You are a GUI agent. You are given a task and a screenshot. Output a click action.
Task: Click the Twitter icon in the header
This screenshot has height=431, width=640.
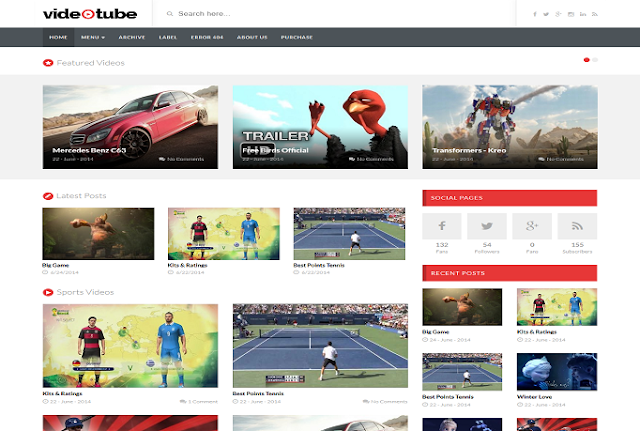546,14
